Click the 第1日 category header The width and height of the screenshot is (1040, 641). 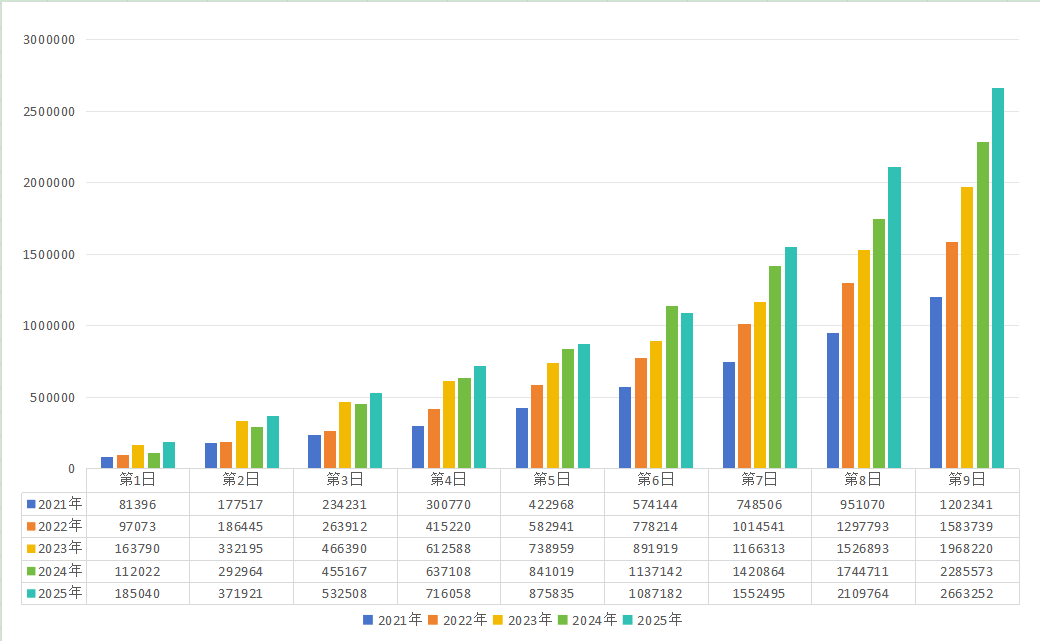coord(137,480)
